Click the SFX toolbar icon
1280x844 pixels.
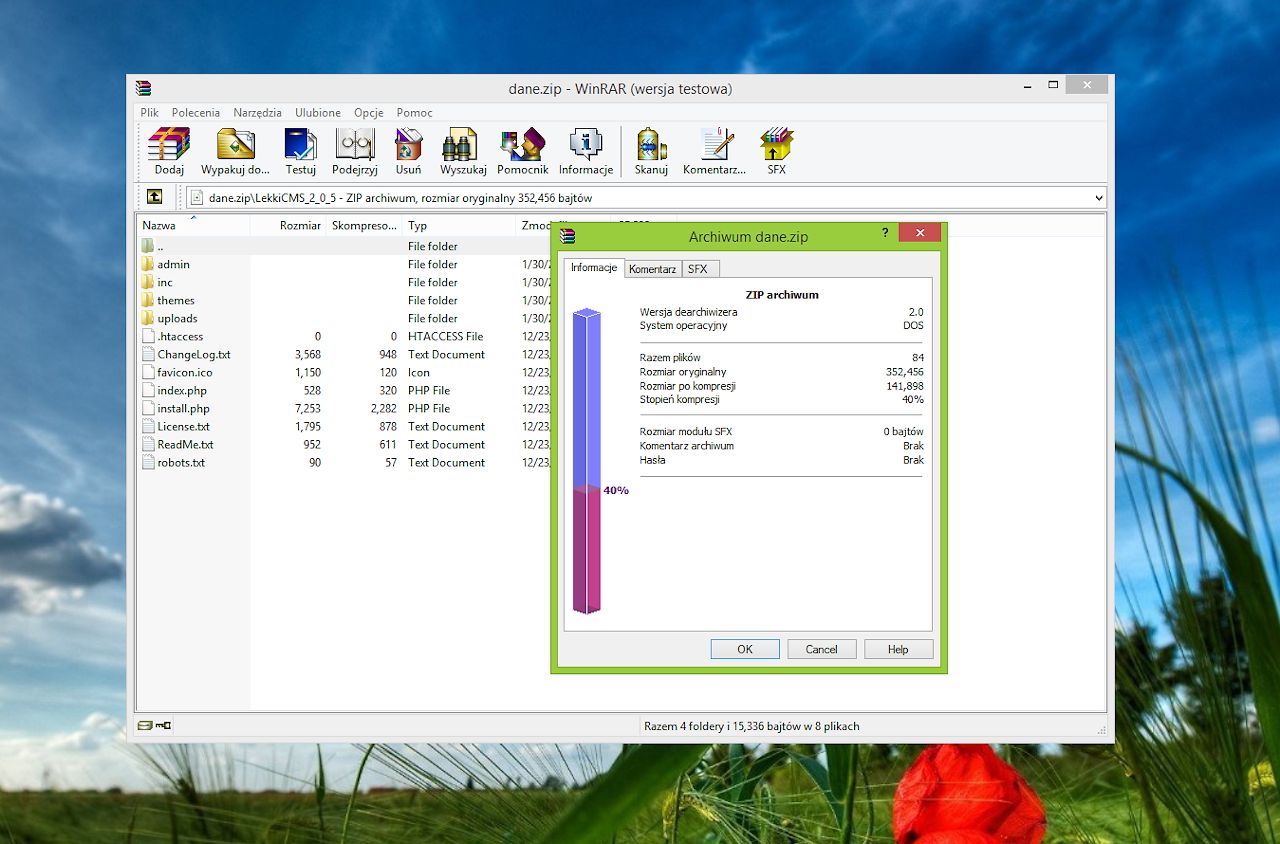point(776,145)
